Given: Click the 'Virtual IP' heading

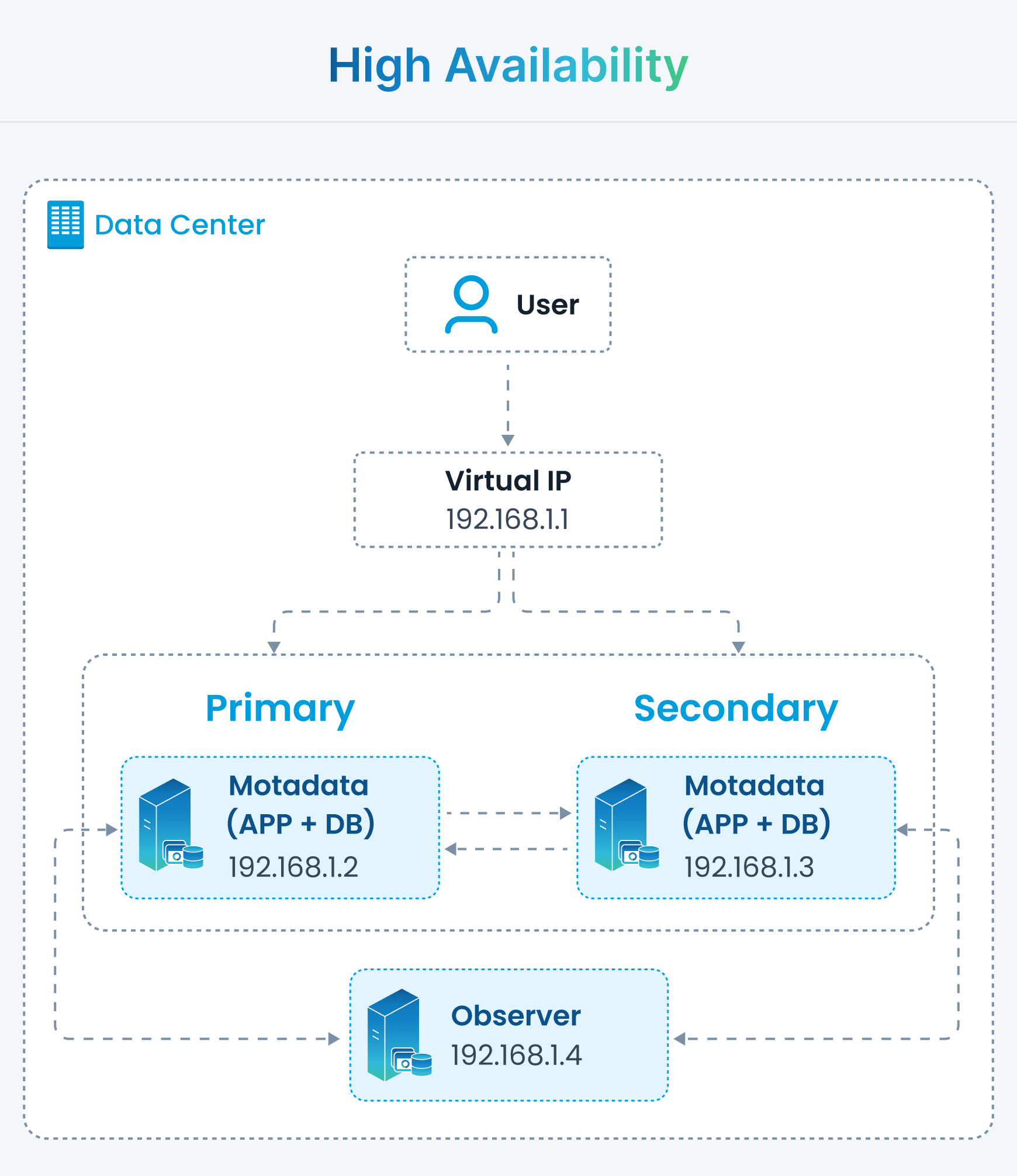Looking at the screenshot, I should [508, 480].
